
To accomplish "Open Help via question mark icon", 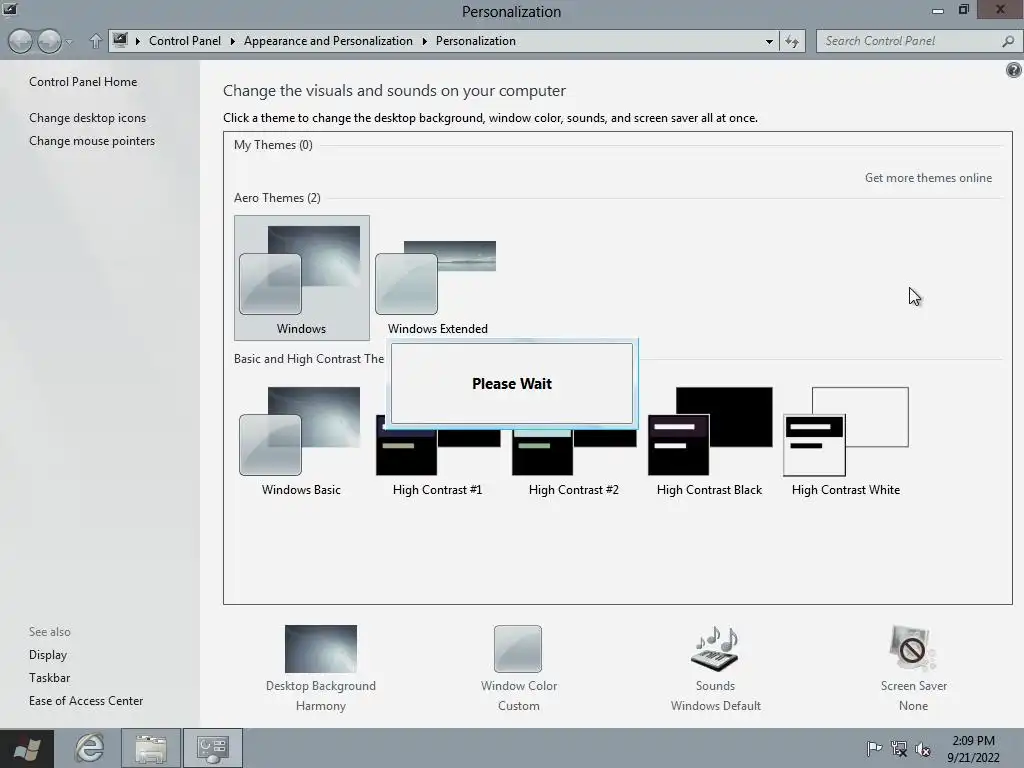I will tap(1014, 70).
